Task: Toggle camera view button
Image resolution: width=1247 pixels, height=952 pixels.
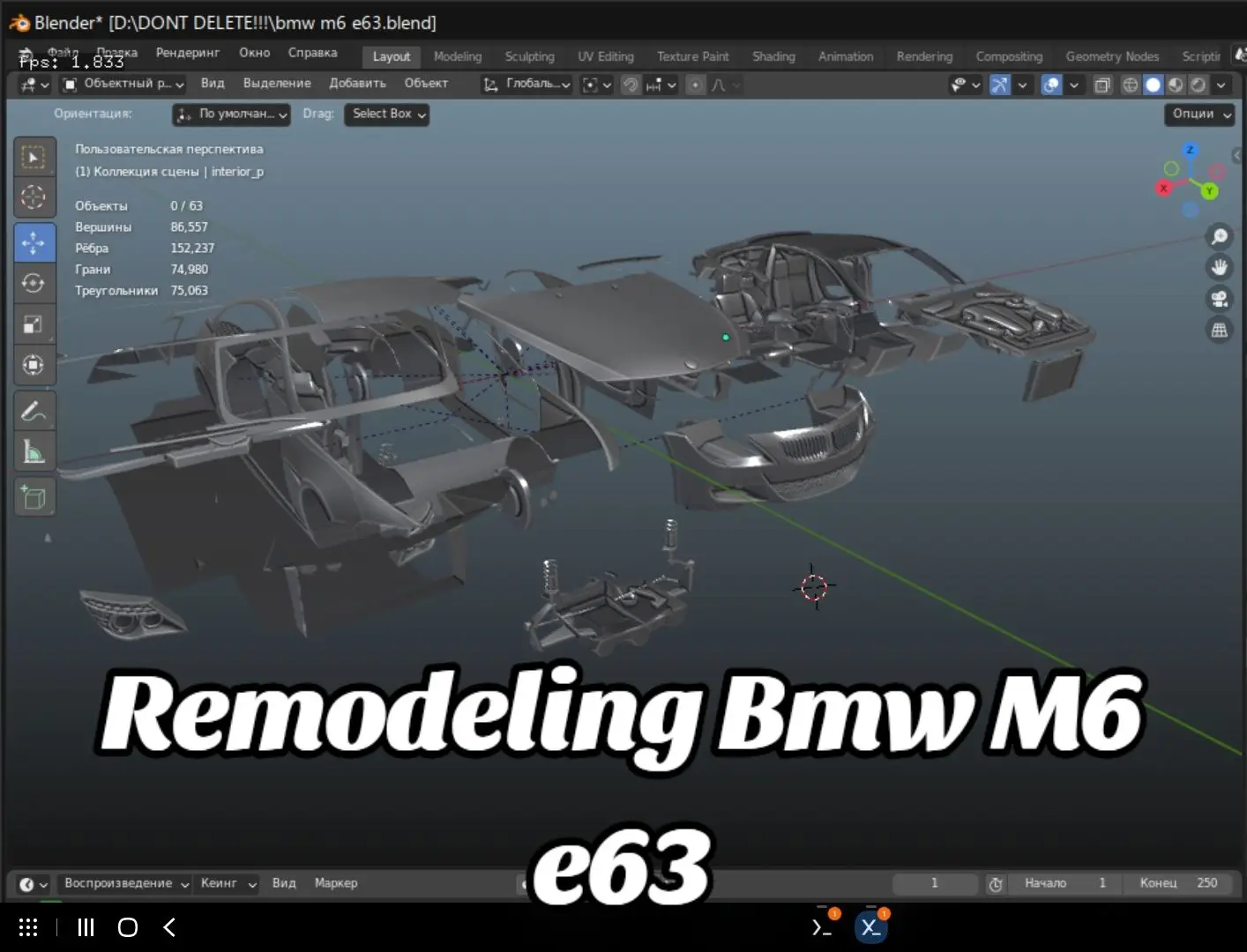Action: (1220, 299)
